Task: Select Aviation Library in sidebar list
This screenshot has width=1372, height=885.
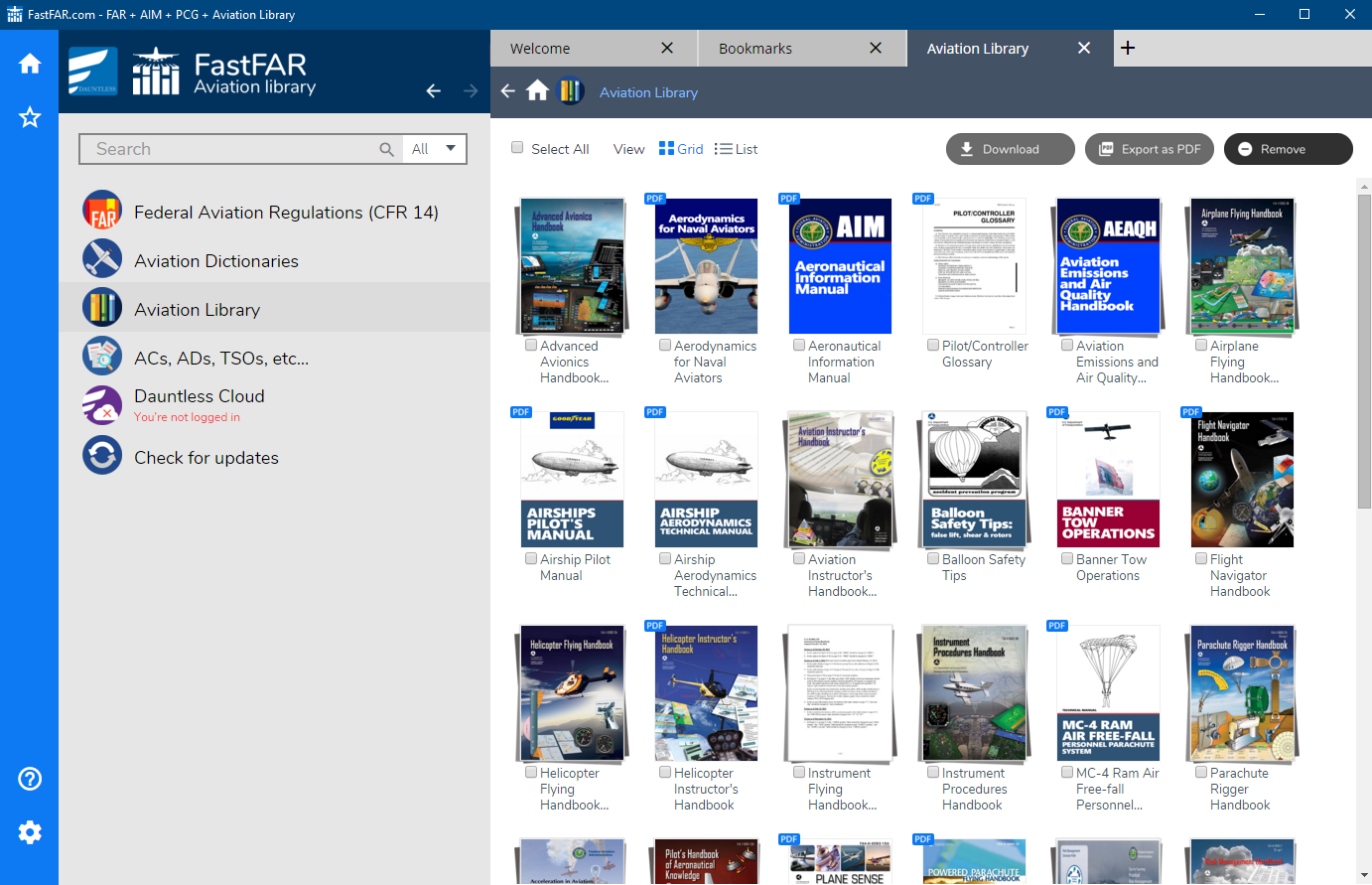Action: 274,309
